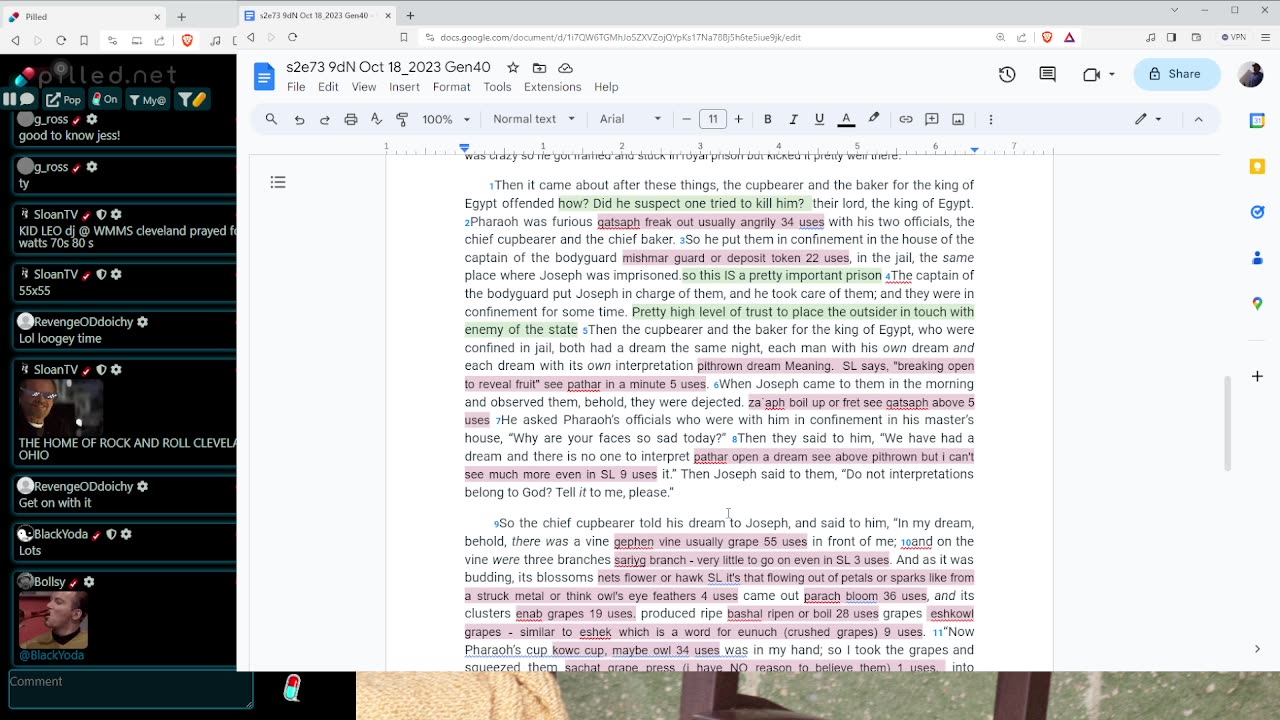Open the File menu
The width and height of the screenshot is (1280, 720).
pyautogui.click(x=296, y=87)
